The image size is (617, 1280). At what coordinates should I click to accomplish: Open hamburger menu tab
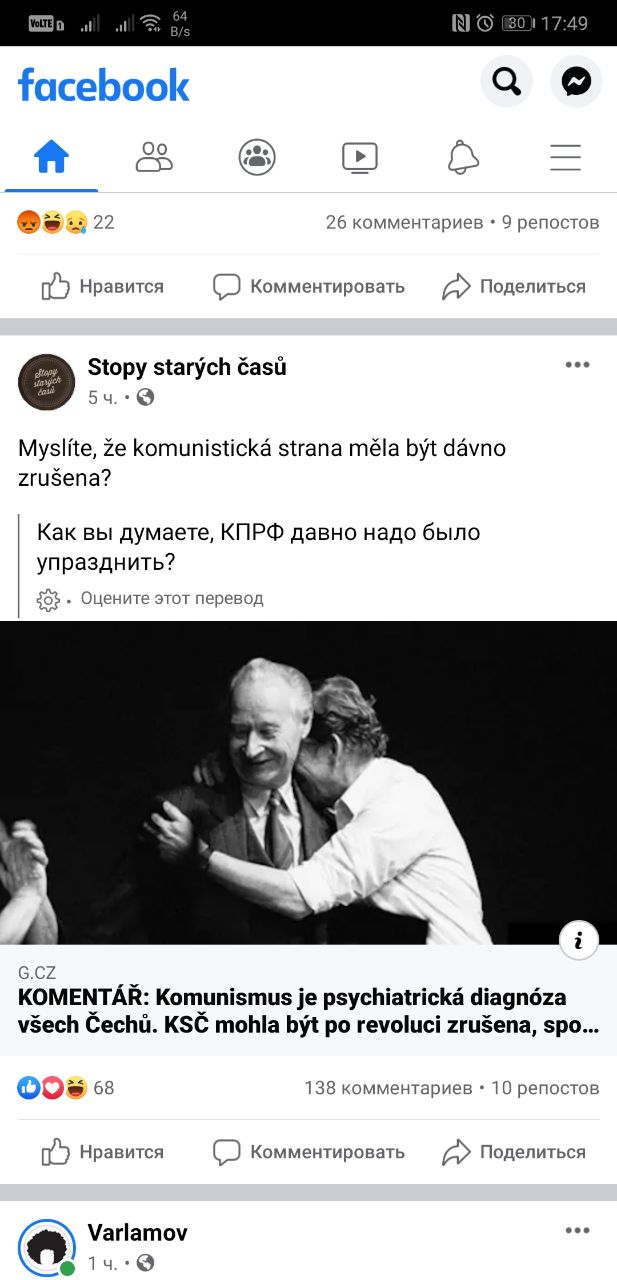(565, 157)
